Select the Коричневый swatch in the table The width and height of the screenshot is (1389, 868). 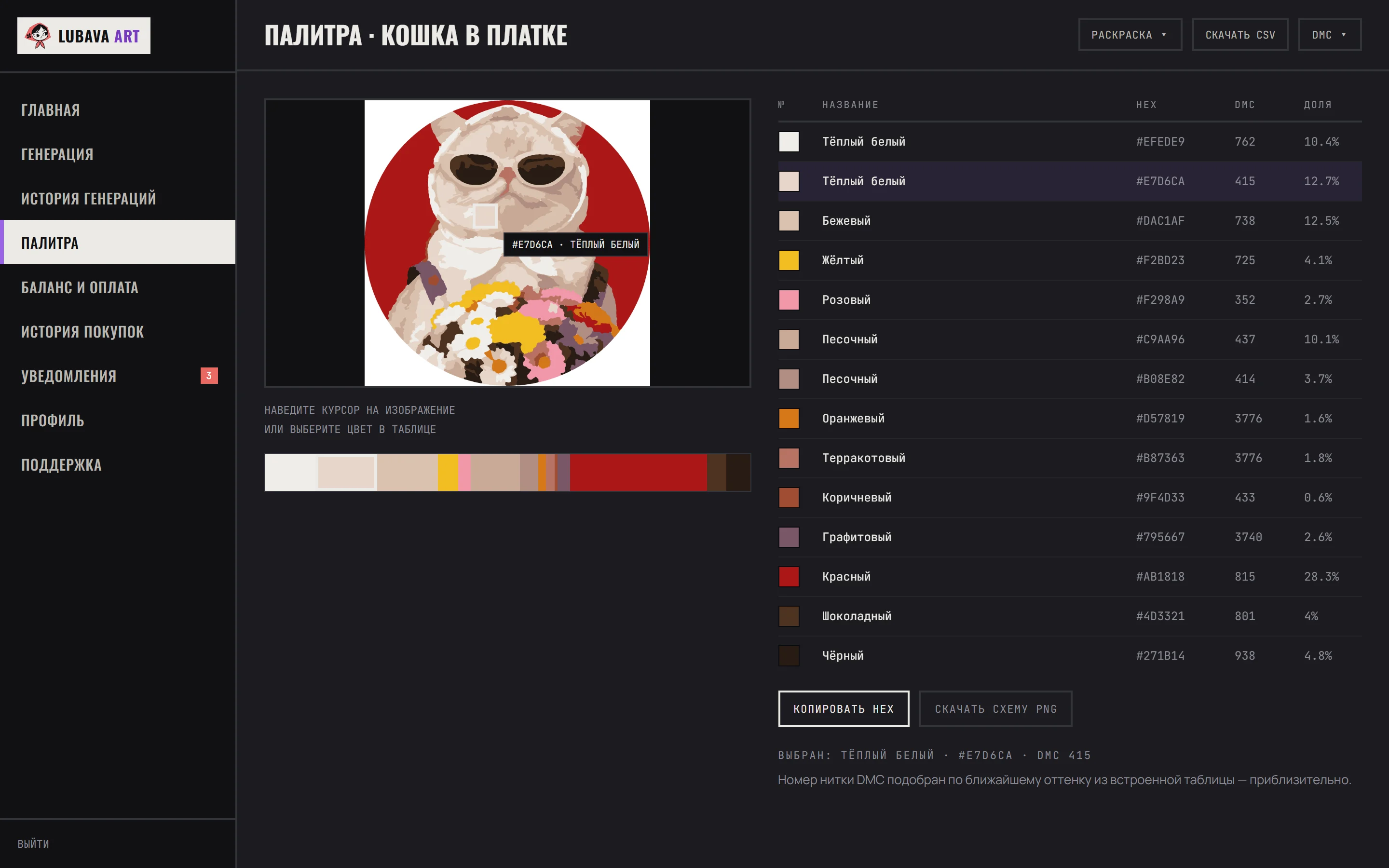click(789, 497)
